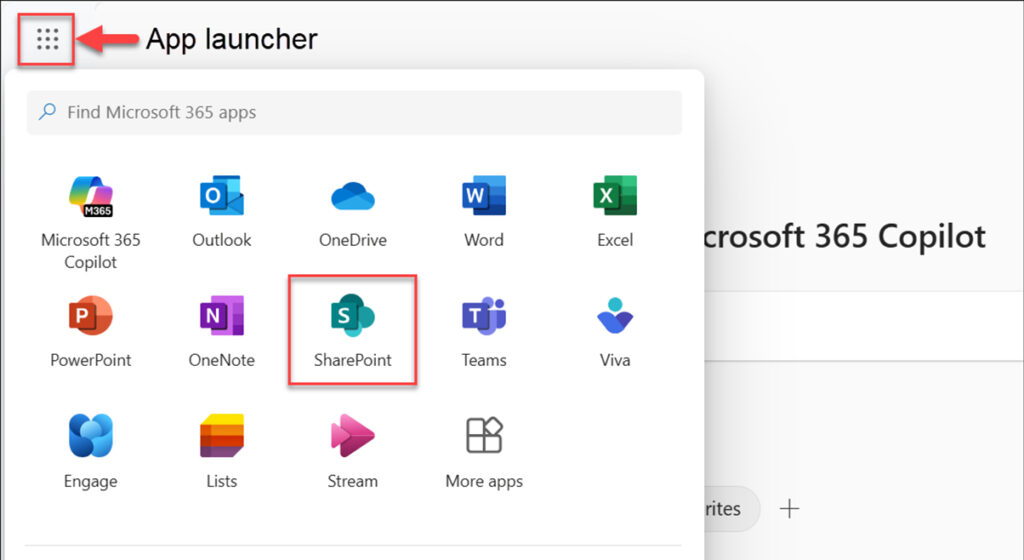Open Microsoft 365 Copilot app
1024x560 pixels.
(x=91, y=222)
